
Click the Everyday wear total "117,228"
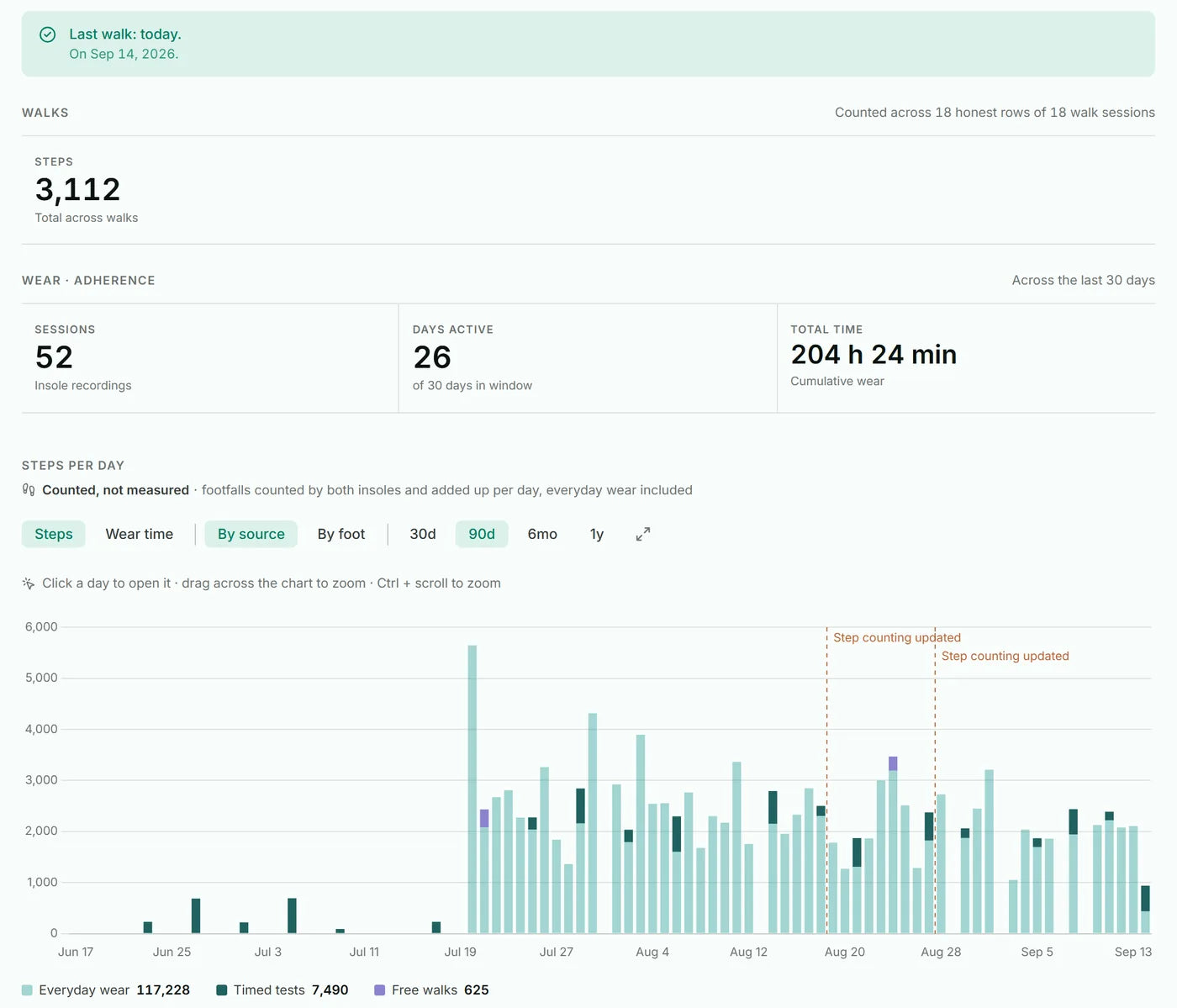(x=163, y=990)
